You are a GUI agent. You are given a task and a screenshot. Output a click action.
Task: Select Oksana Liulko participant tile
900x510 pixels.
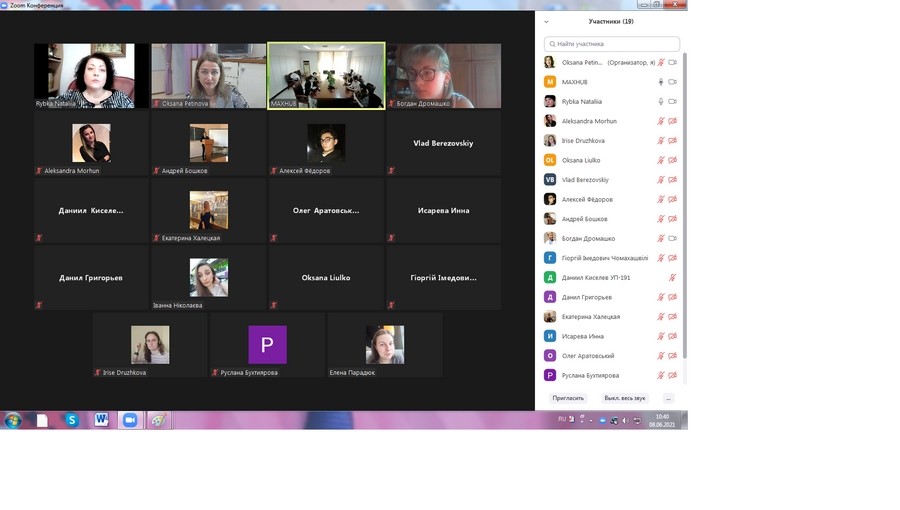[326, 278]
